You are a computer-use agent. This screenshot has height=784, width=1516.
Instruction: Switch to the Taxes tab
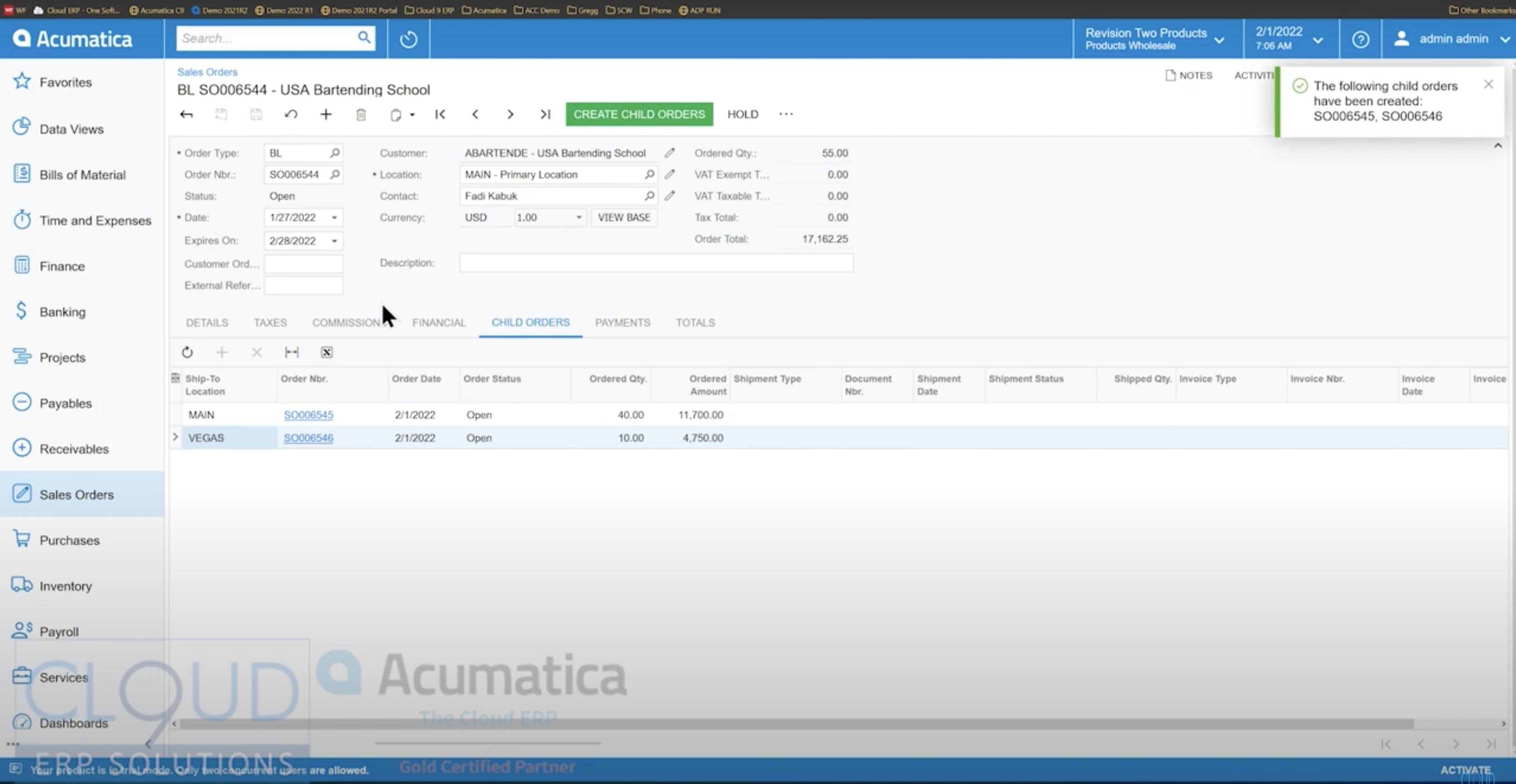(270, 322)
